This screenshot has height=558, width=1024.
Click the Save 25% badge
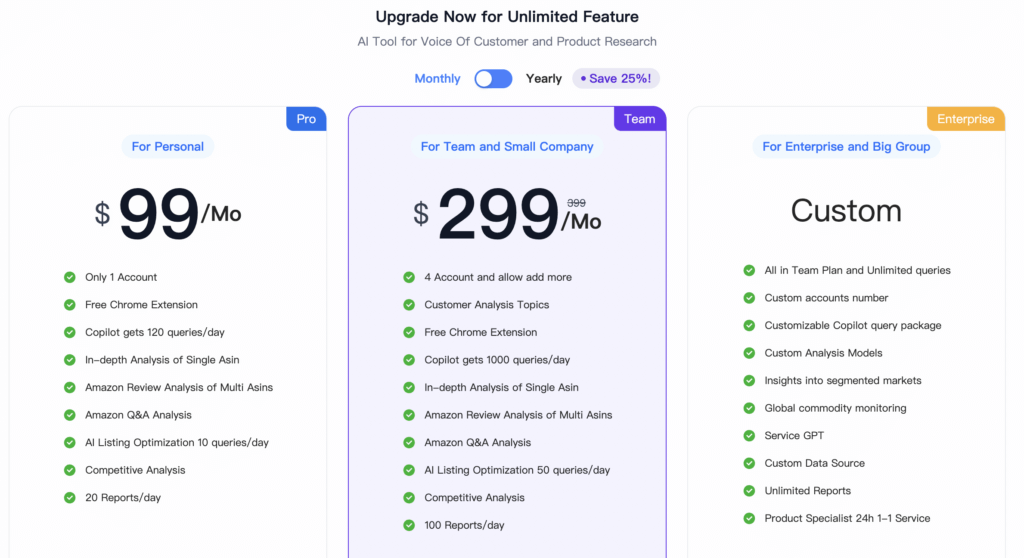[616, 78]
